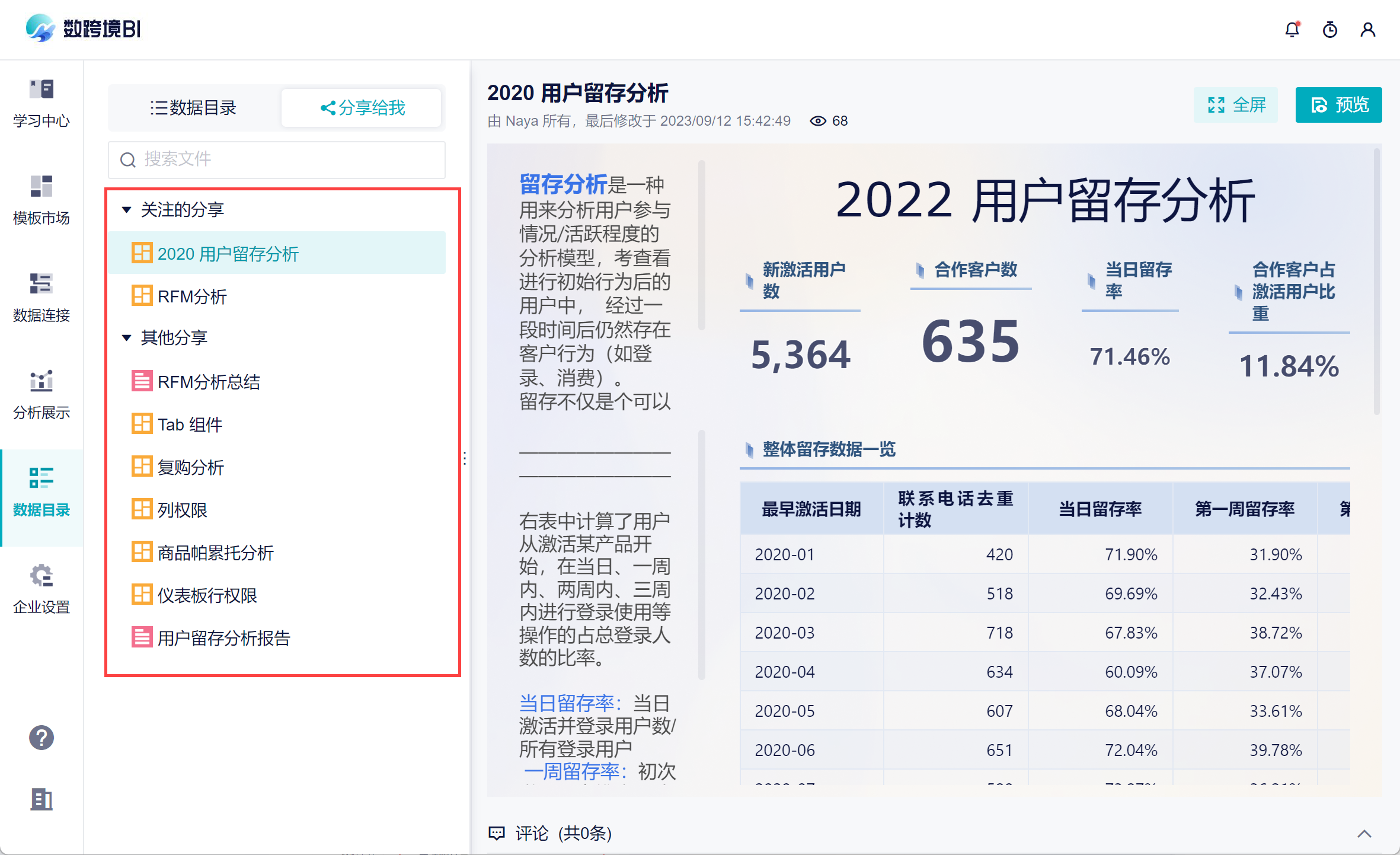The height and width of the screenshot is (855, 1400).
Task: Click the timer clock icon in header
Action: click(1330, 30)
